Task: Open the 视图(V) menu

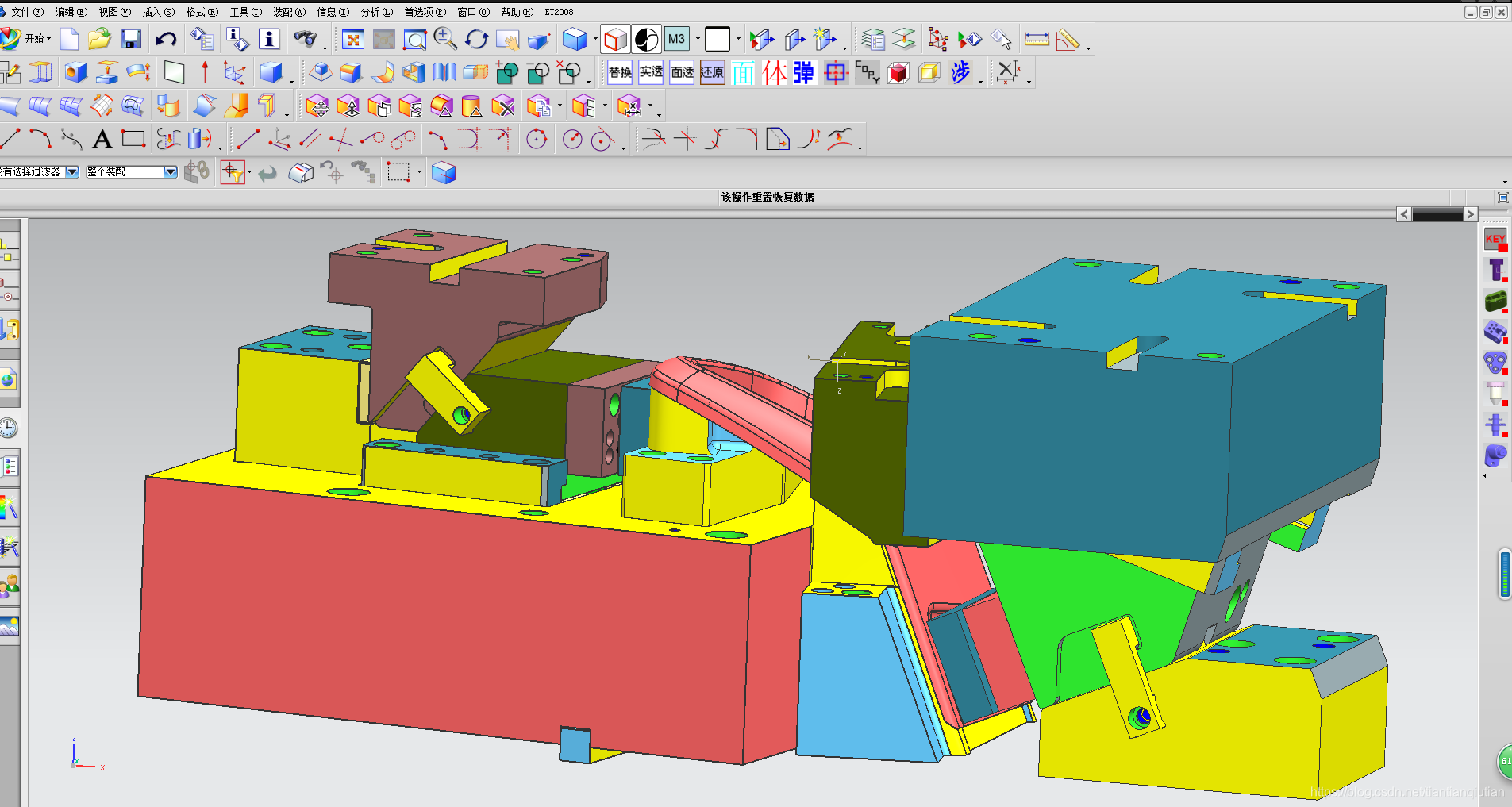Action: click(114, 12)
